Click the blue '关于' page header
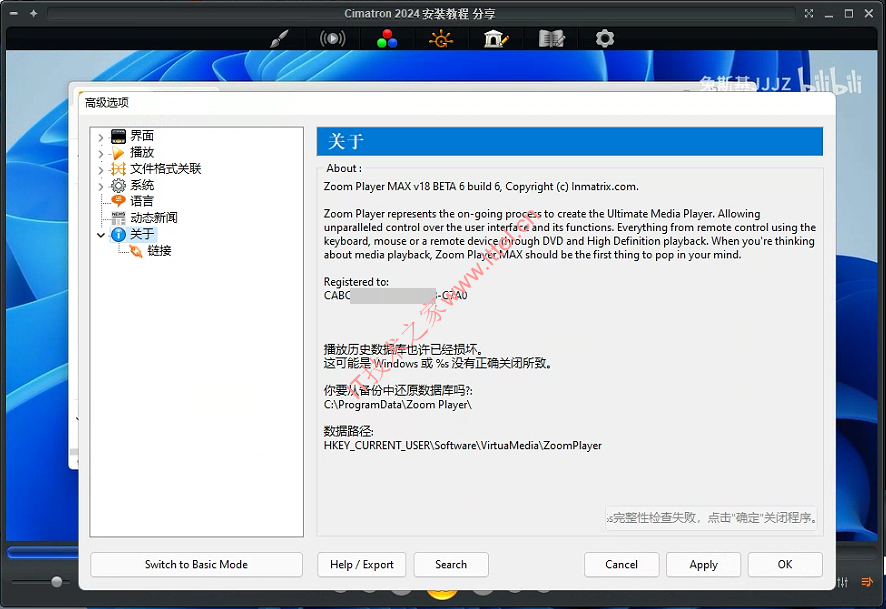The height and width of the screenshot is (609, 886). (570, 141)
